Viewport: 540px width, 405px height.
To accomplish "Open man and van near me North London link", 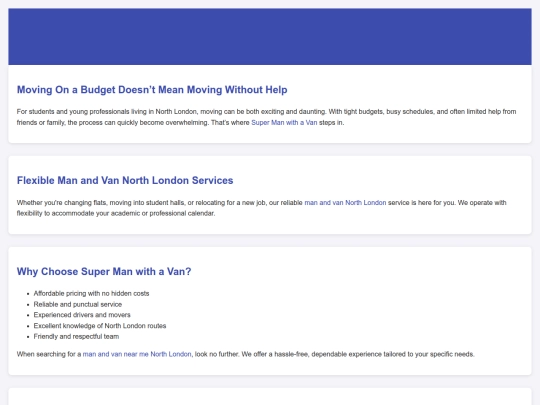I will (137, 354).
